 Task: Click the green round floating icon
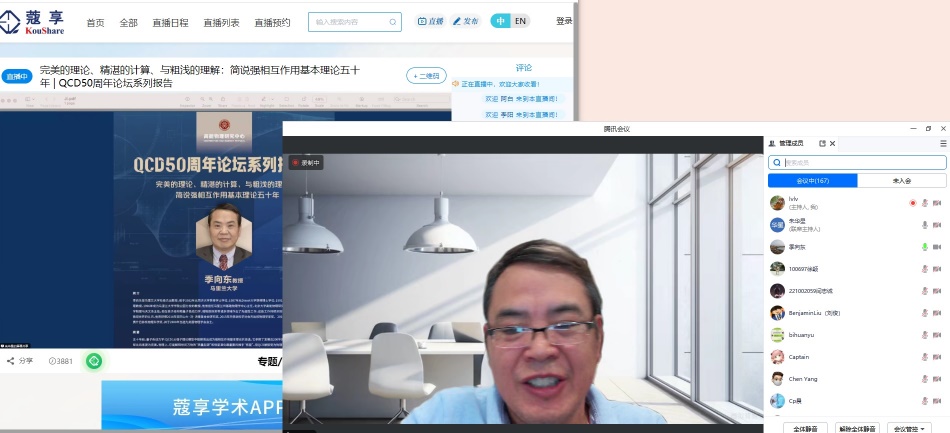[93, 361]
